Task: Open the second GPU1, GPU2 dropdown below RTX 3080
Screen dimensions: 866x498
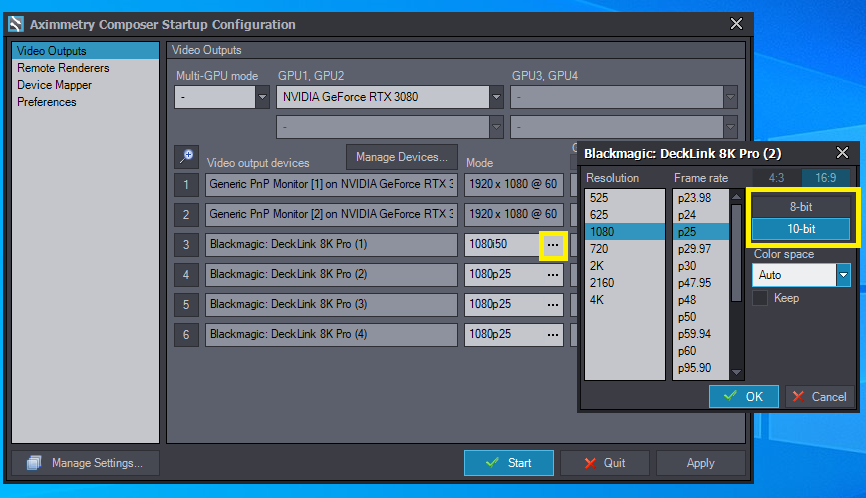Action: 497,127
